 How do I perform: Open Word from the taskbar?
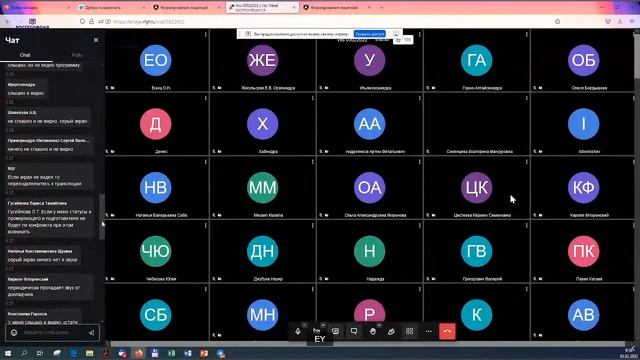[188, 353]
